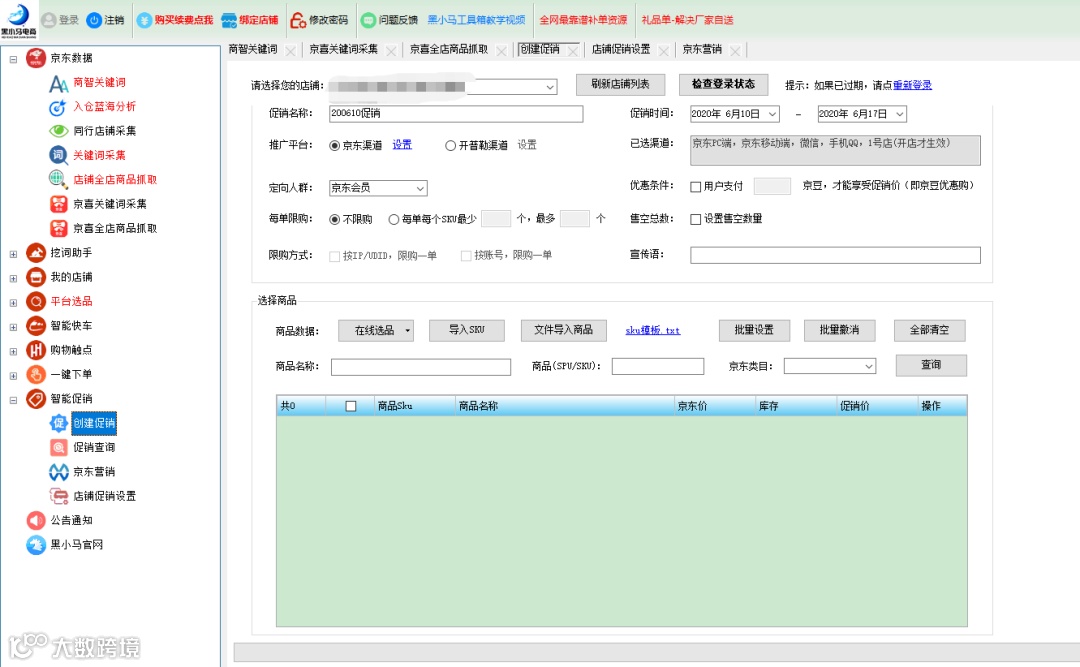Switch to 京喜关键词采集 tab
Viewport: 1080px width, 667px height.
tap(343, 50)
